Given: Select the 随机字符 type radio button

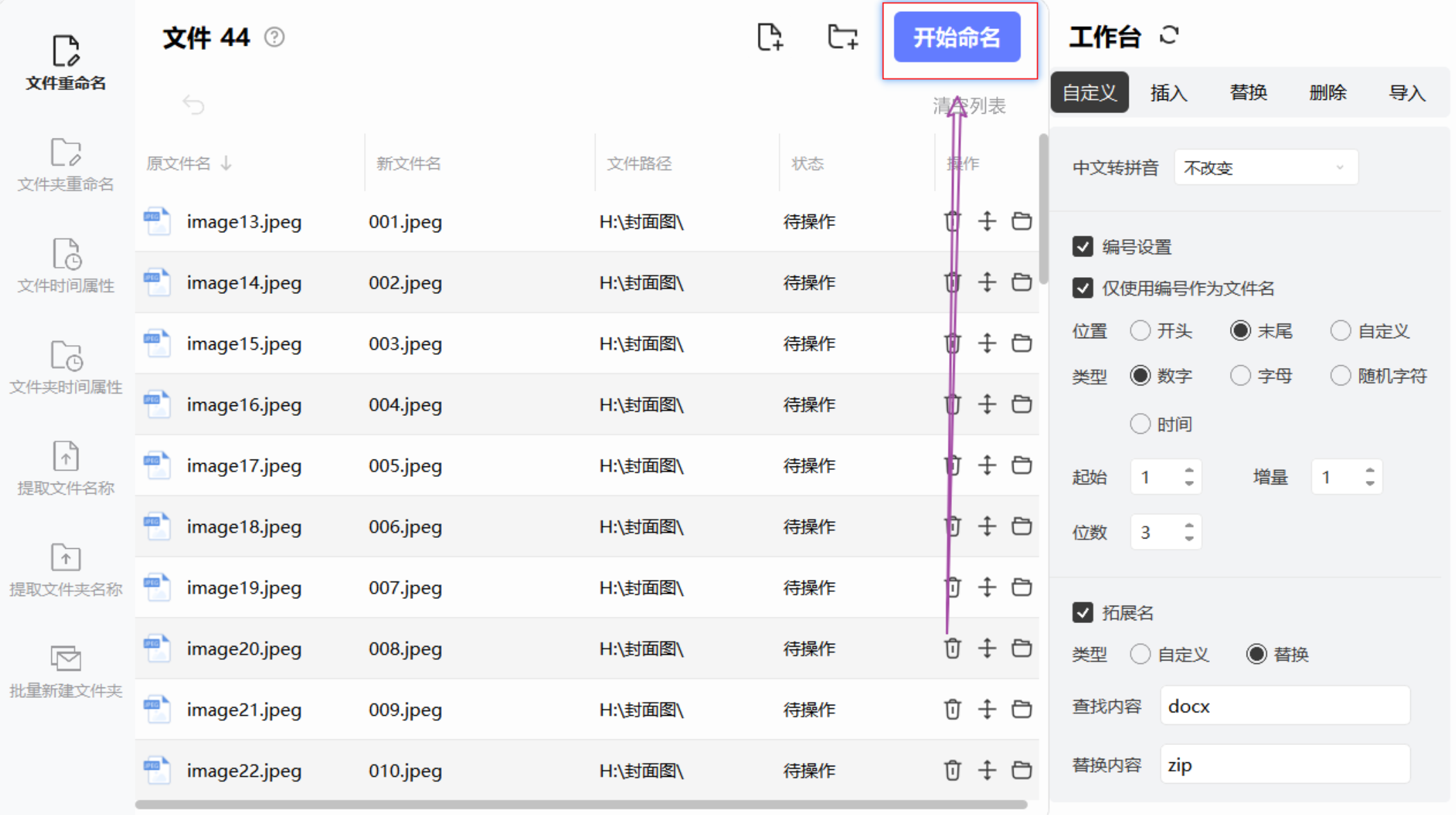Looking at the screenshot, I should (x=1341, y=376).
